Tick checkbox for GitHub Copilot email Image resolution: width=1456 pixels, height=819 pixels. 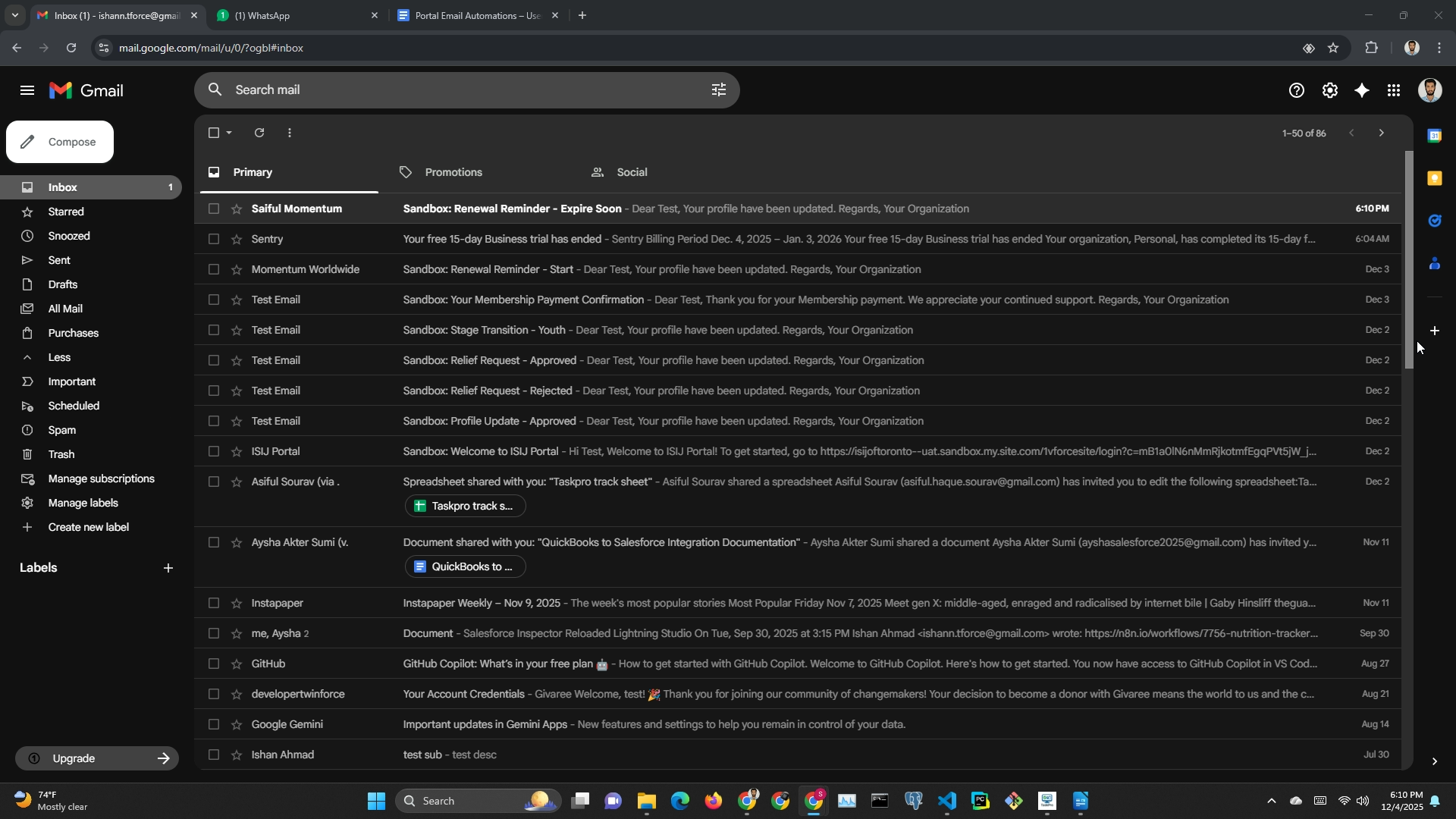pyautogui.click(x=214, y=664)
